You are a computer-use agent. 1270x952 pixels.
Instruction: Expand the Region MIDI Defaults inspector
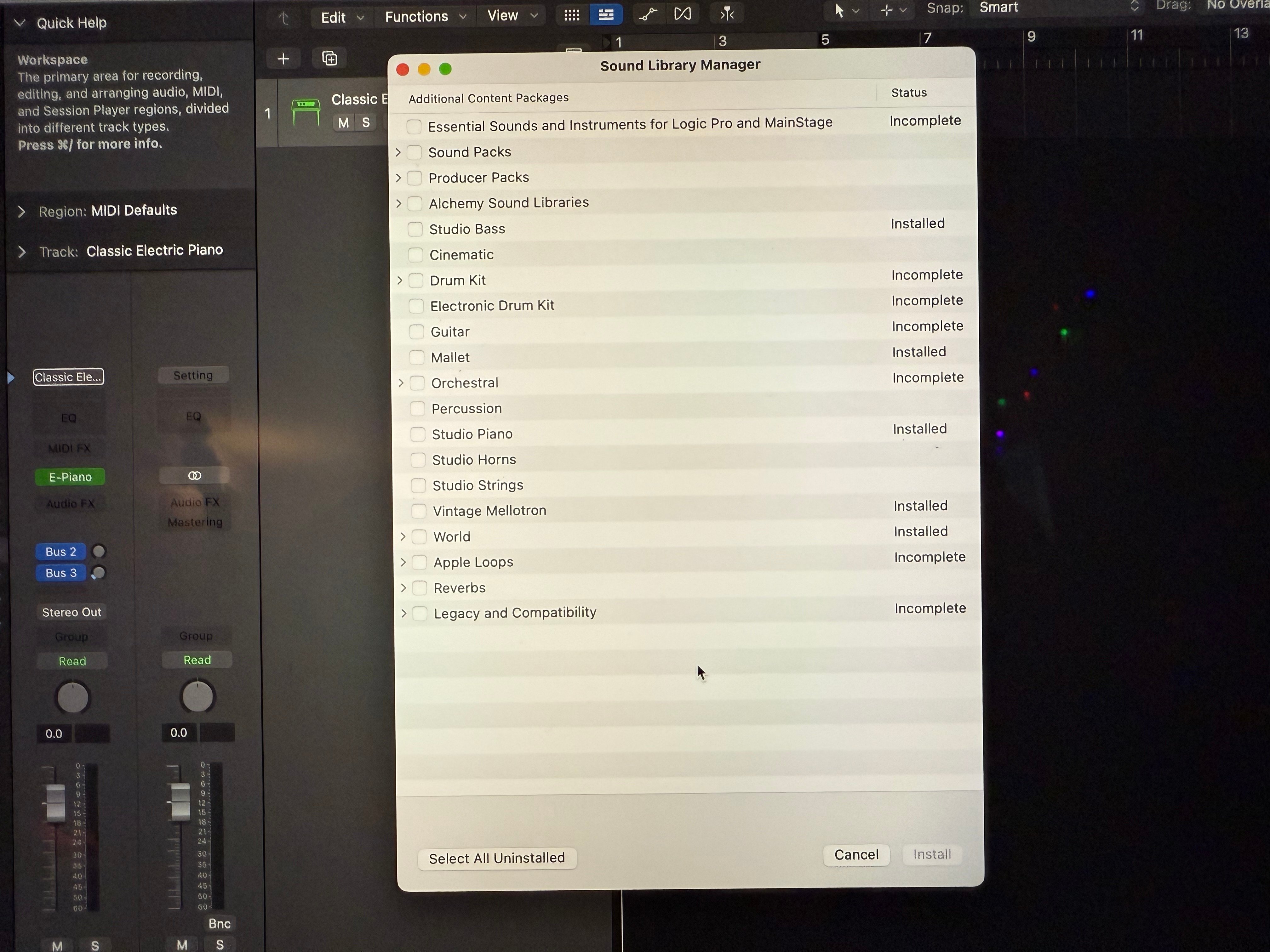pos(22,212)
